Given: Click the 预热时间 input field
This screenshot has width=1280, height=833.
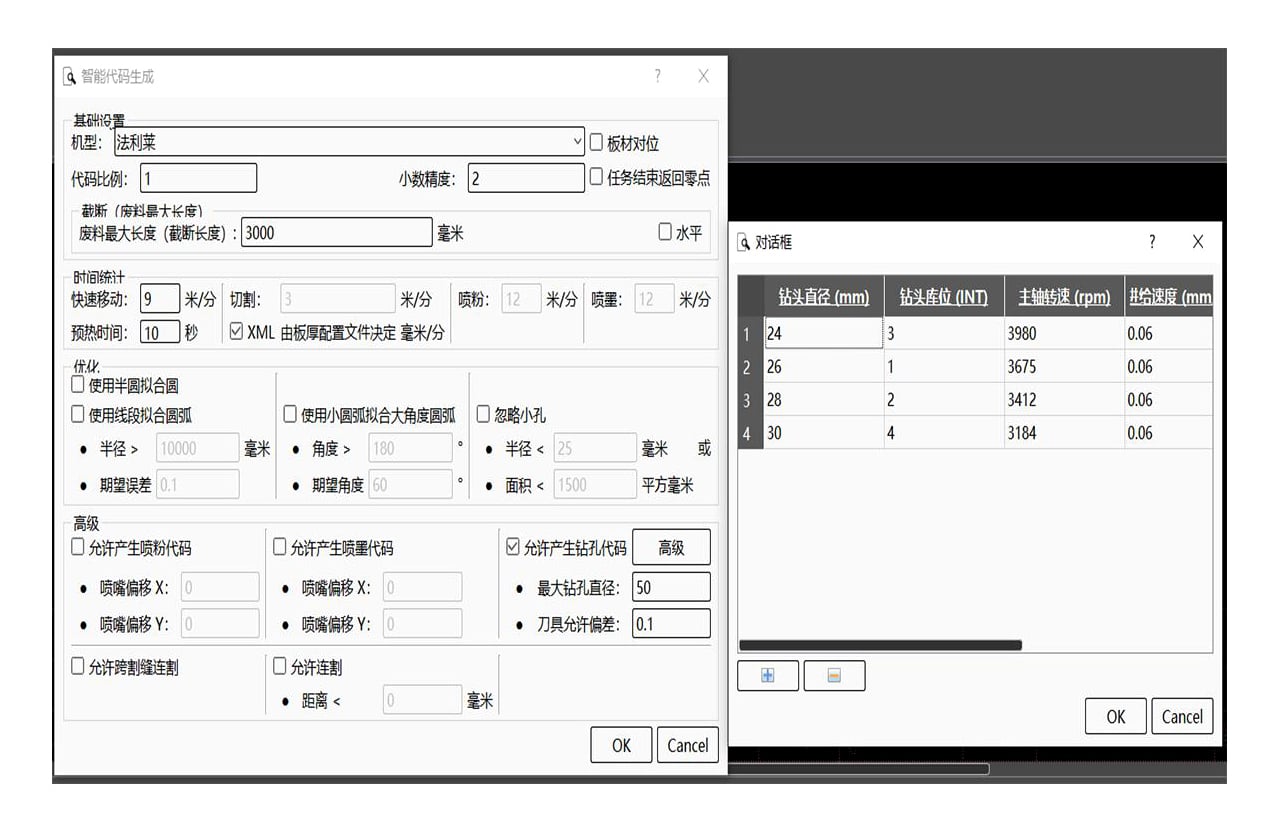Looking at the screenshot, I should click(160, 332).
